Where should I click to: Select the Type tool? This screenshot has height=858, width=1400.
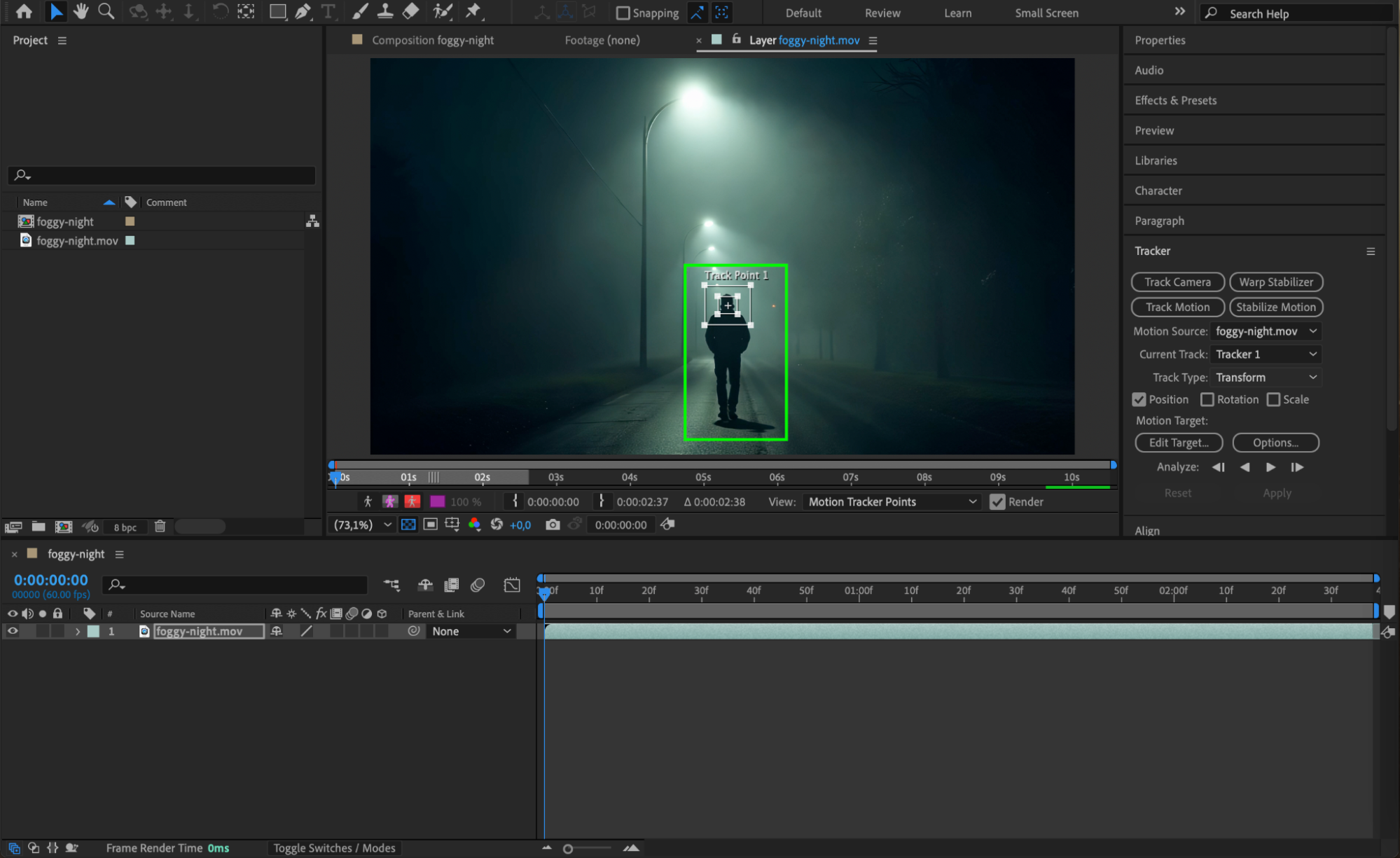click(x=328, y=11)
